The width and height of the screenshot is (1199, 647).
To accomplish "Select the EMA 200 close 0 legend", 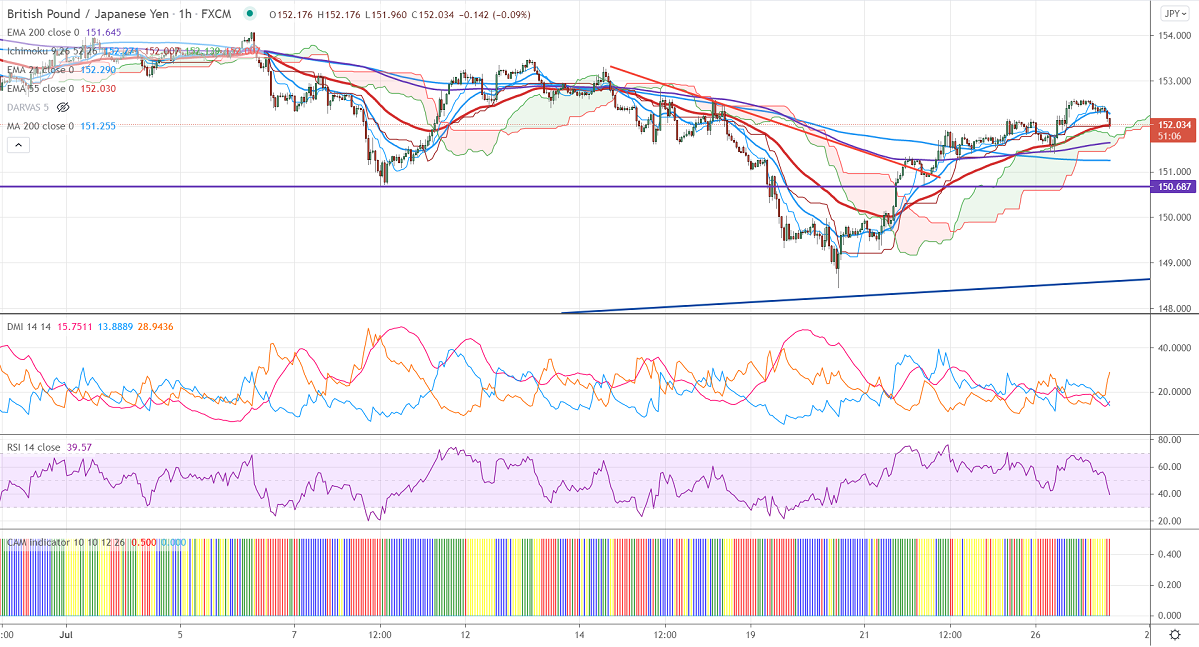I will pos(43,32).
